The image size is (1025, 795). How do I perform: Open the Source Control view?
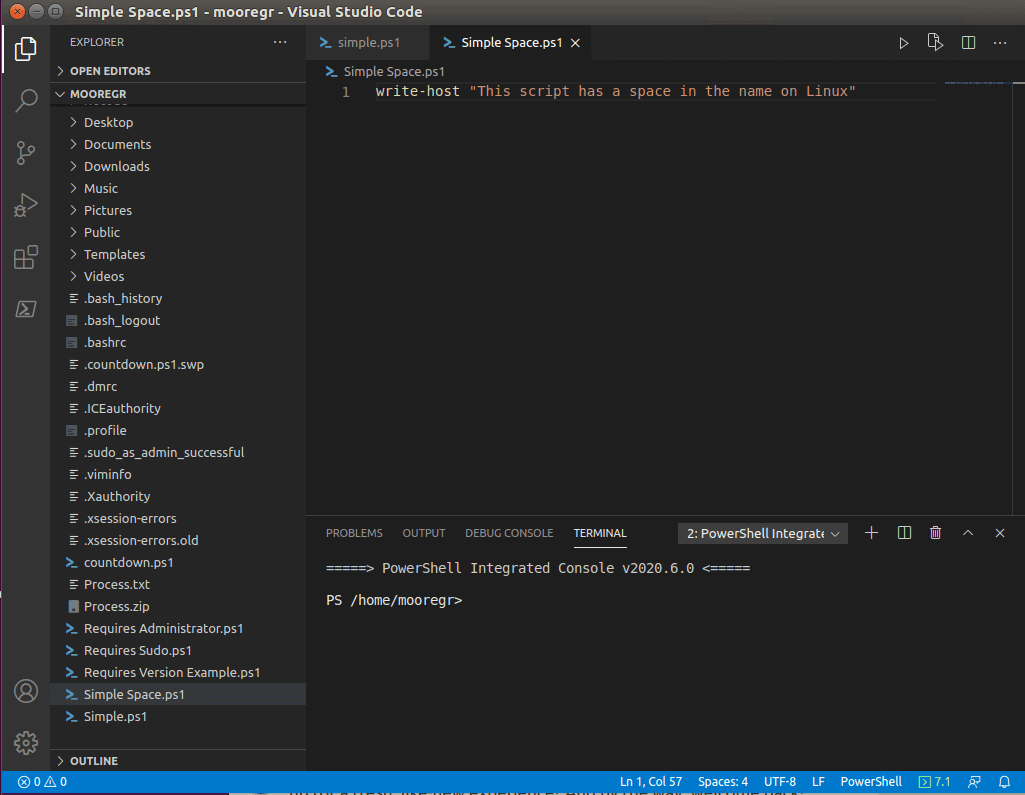(x=25, y=153)
